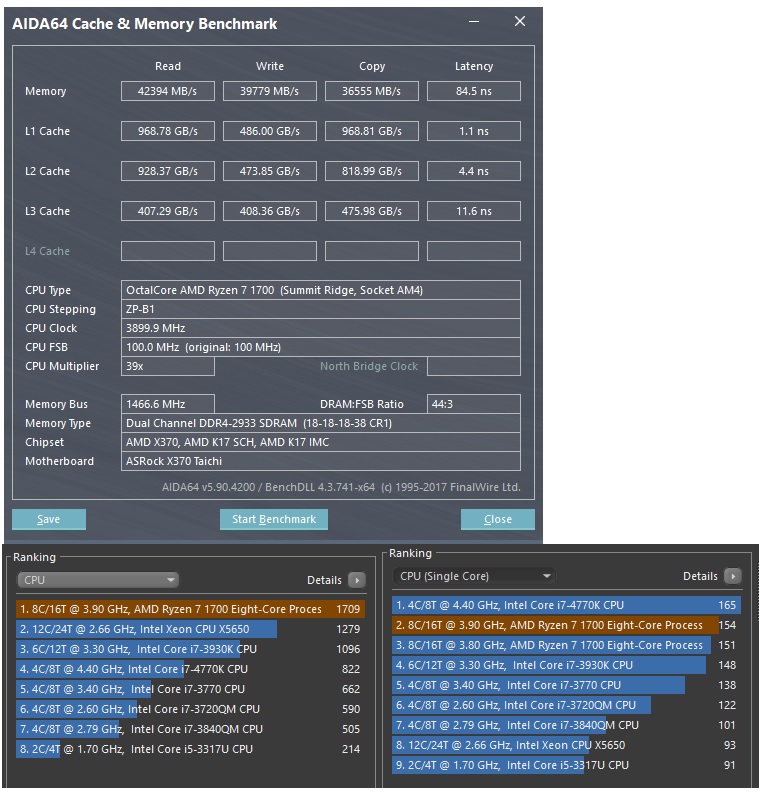
Task: Click CPU FSB value 100.0 MHz
Action: (x=320, y=347)
